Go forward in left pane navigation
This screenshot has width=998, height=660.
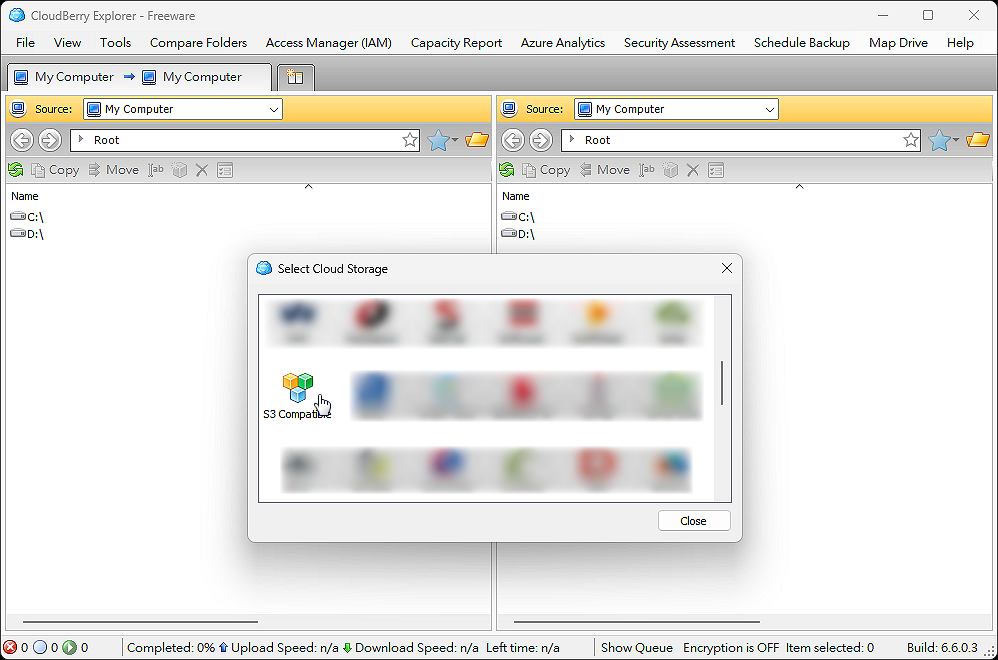pos(50,140)
